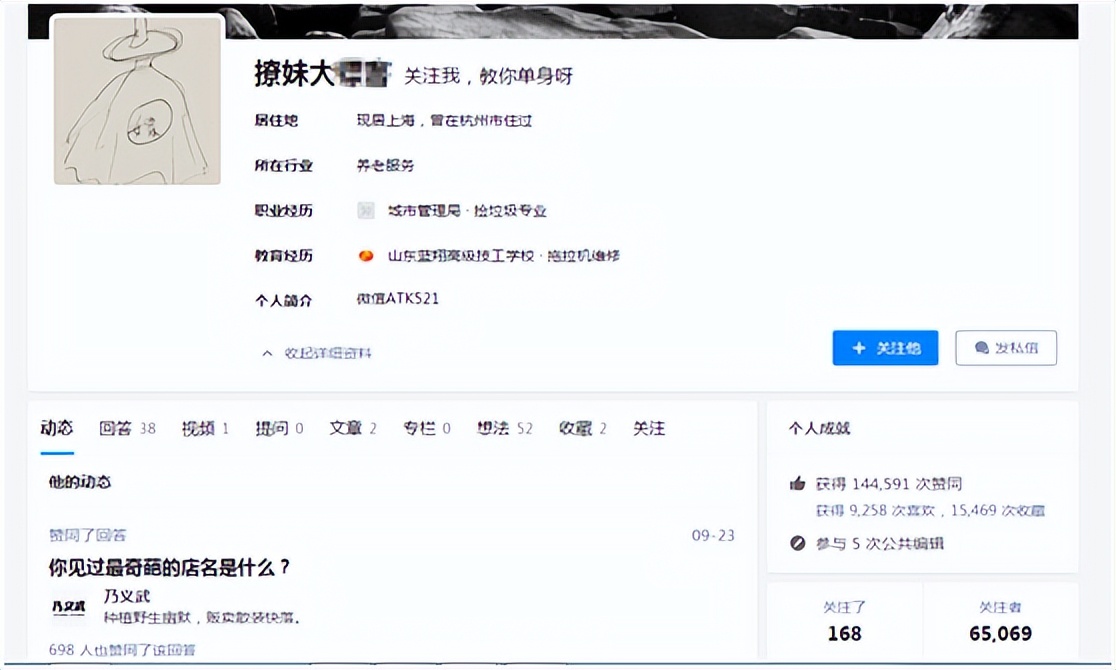
Task: Click the pencil icon next to 参与 5 次公共编辑
Action: [797, 544]
